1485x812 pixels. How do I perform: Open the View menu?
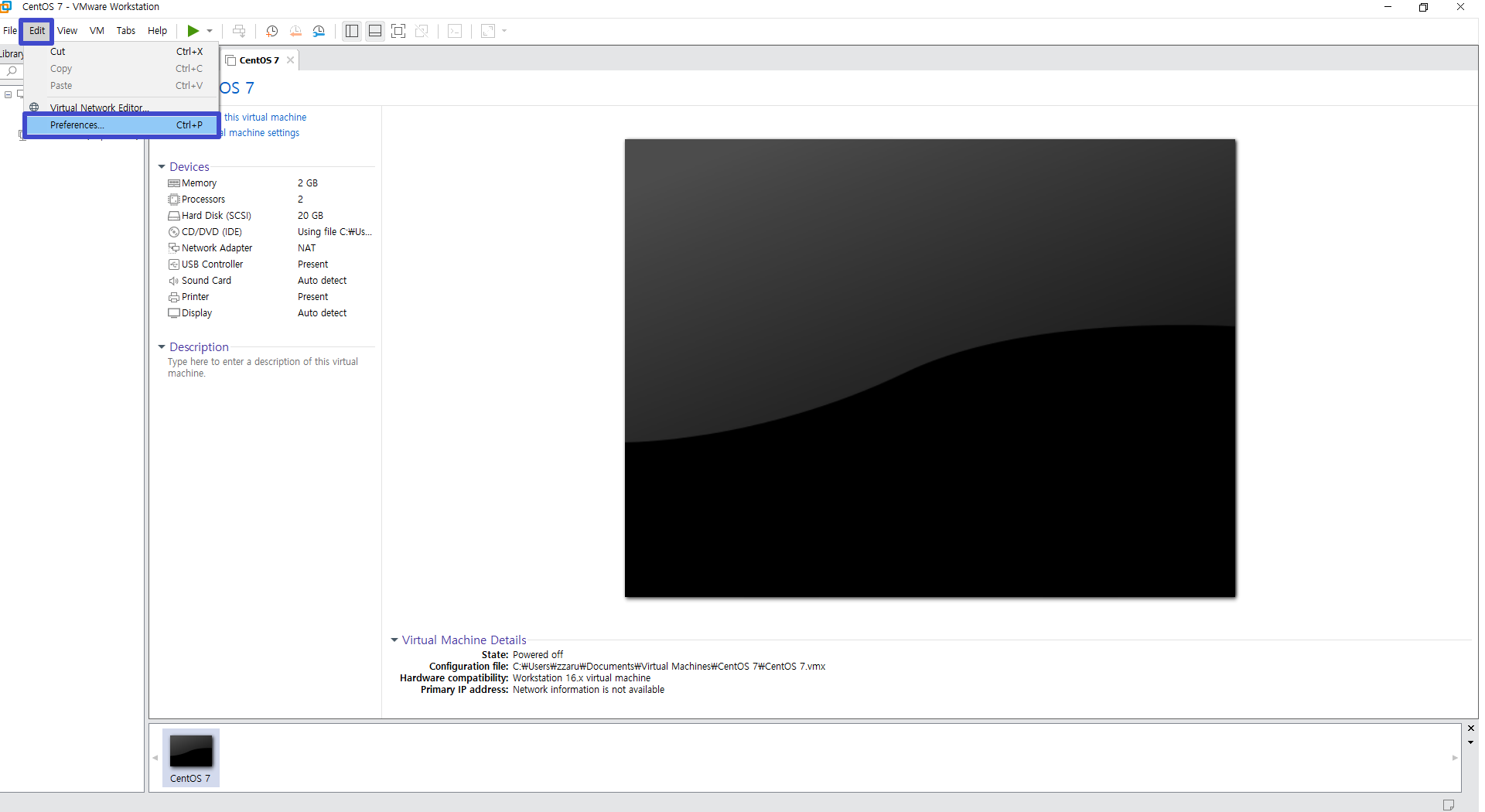click(67, 31)
